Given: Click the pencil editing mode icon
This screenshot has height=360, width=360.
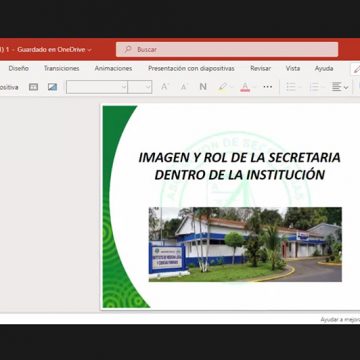Looking at the screenshot, I should [357, 69].
